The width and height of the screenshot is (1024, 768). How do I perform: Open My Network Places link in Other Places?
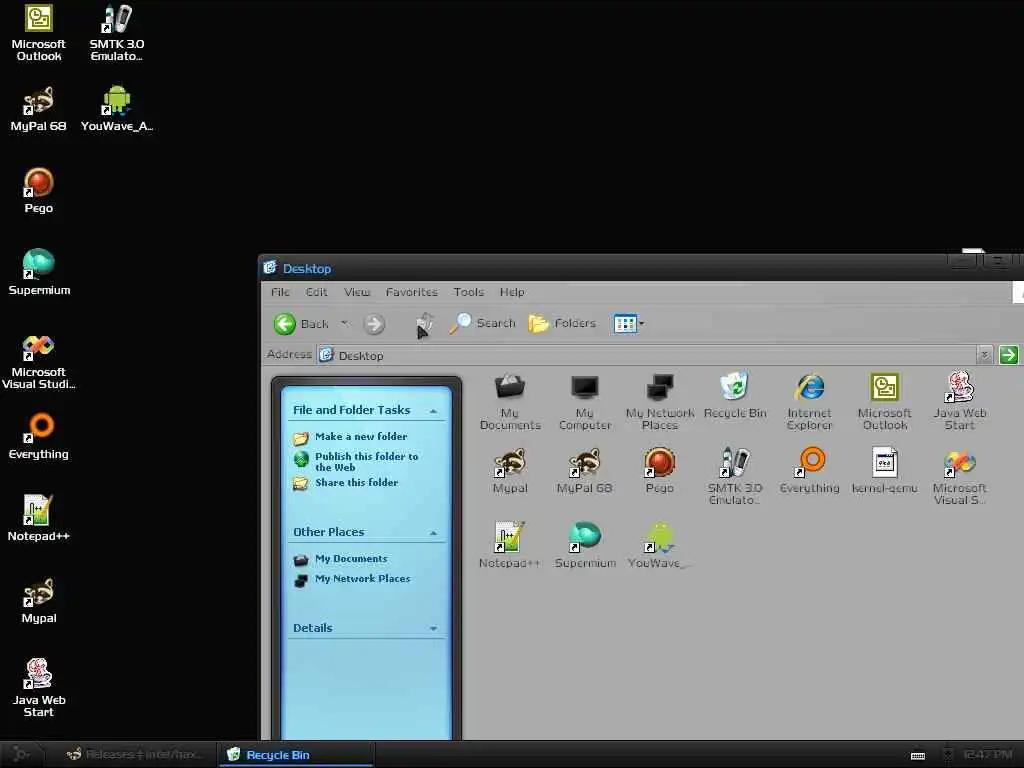(362, 578)
